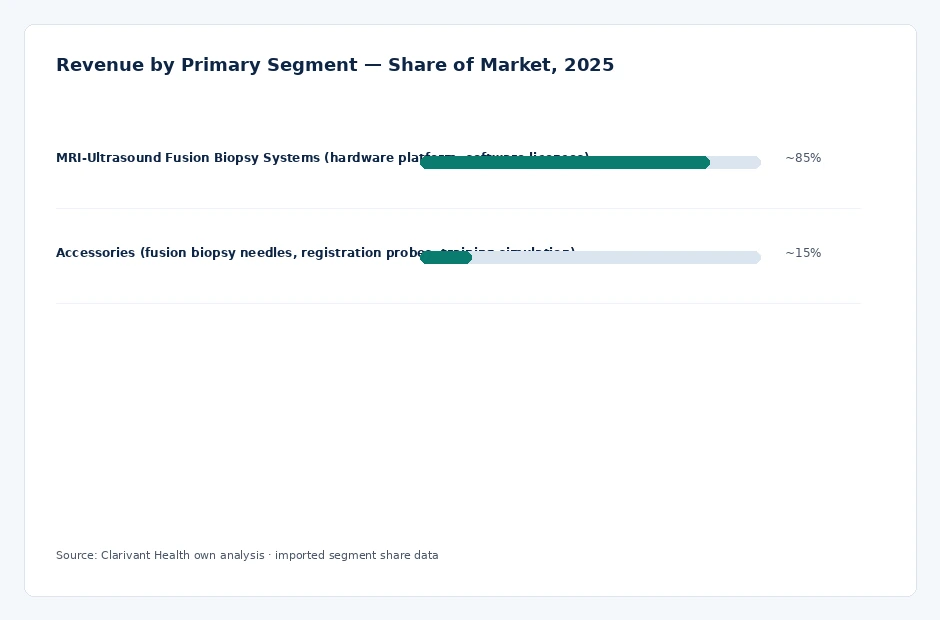Click the gray unfilled end of the 85% bar
The image size is (940, 620).
[x=736, y=162]
